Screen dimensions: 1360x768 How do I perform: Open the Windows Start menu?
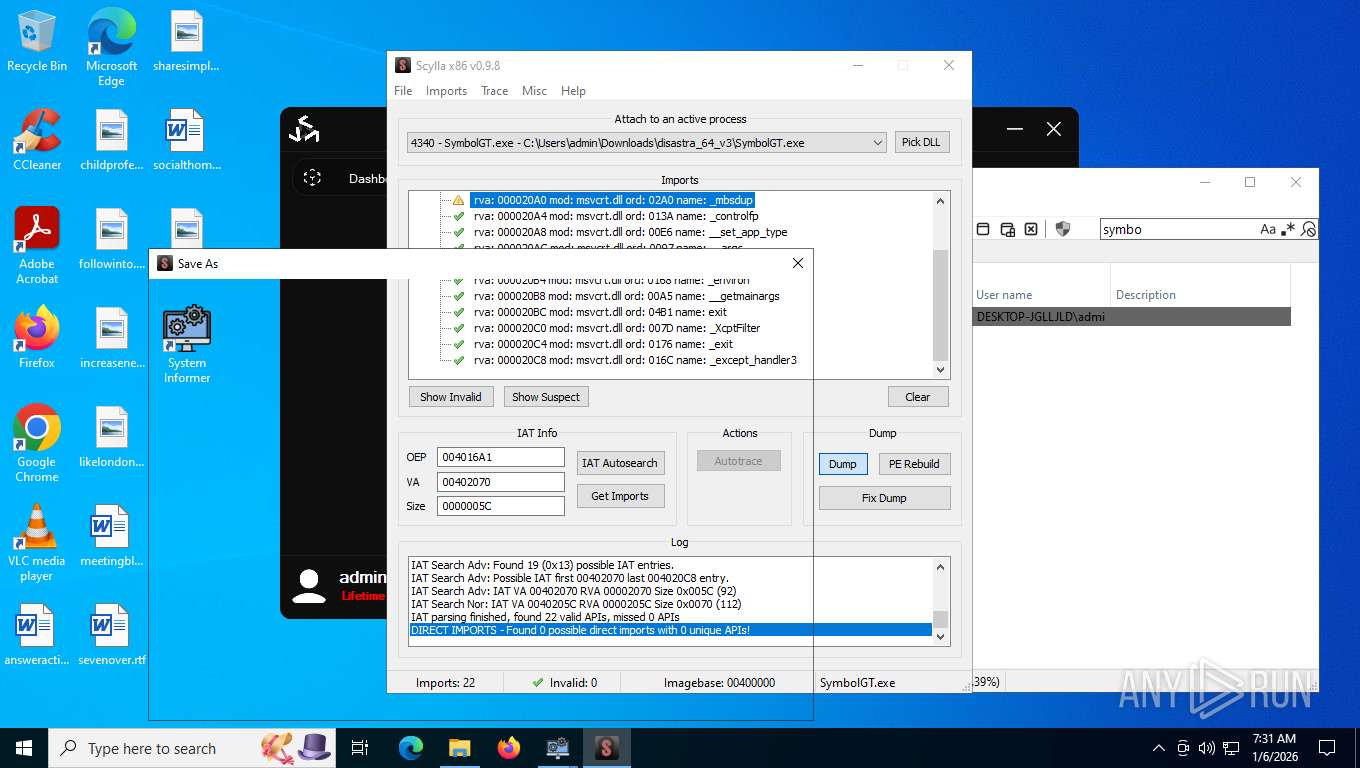(24, 748)
